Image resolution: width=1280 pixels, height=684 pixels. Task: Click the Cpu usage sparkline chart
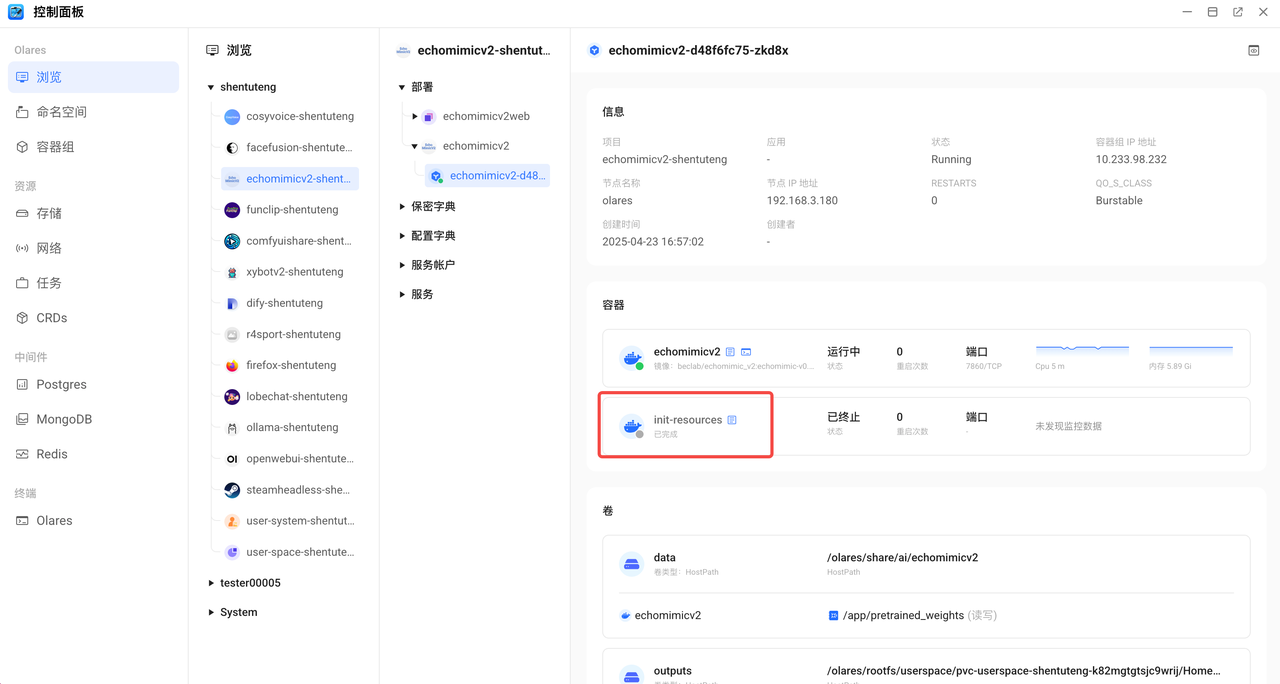pos(1082,349)
